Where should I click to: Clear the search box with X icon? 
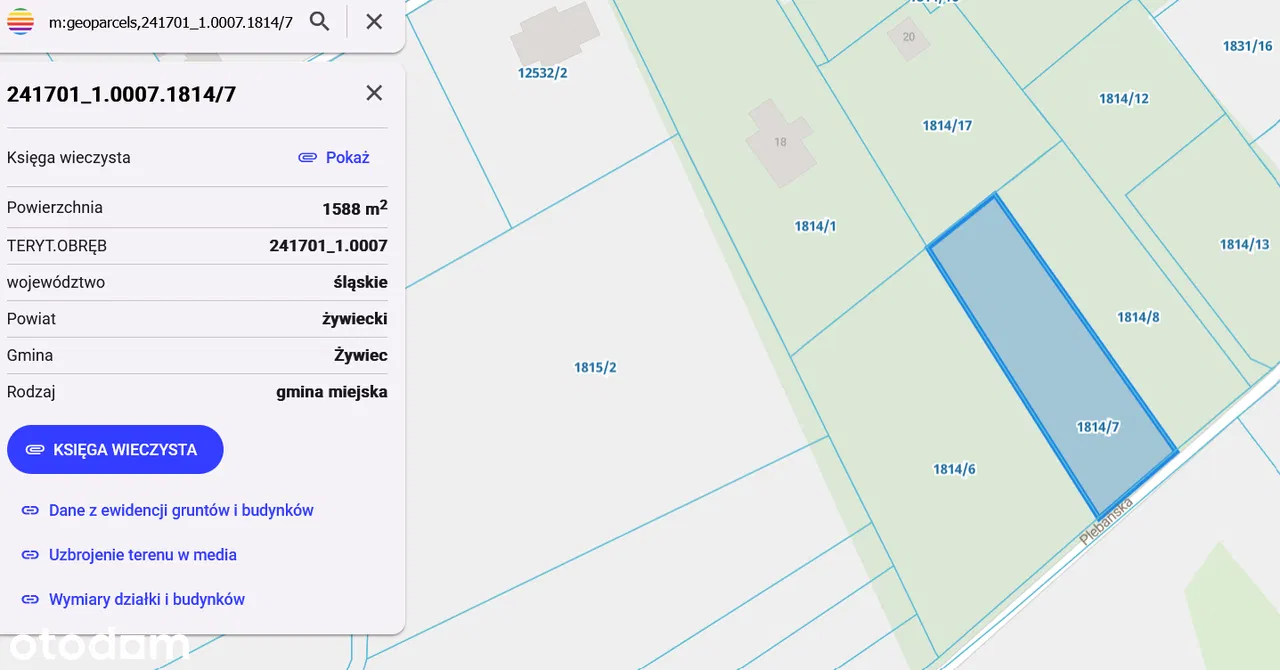click(x=374, y=21)
